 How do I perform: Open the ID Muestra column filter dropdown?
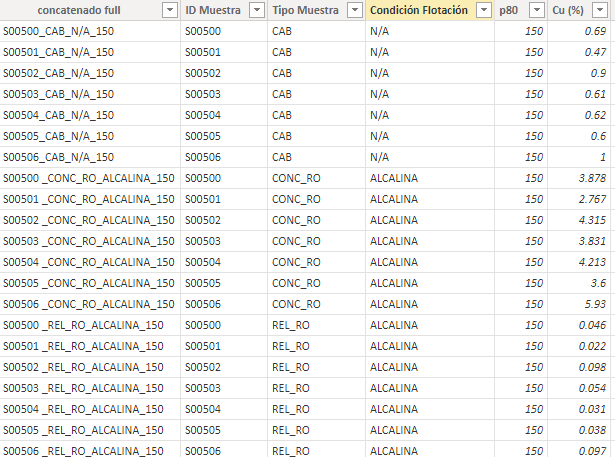point(257,10)
